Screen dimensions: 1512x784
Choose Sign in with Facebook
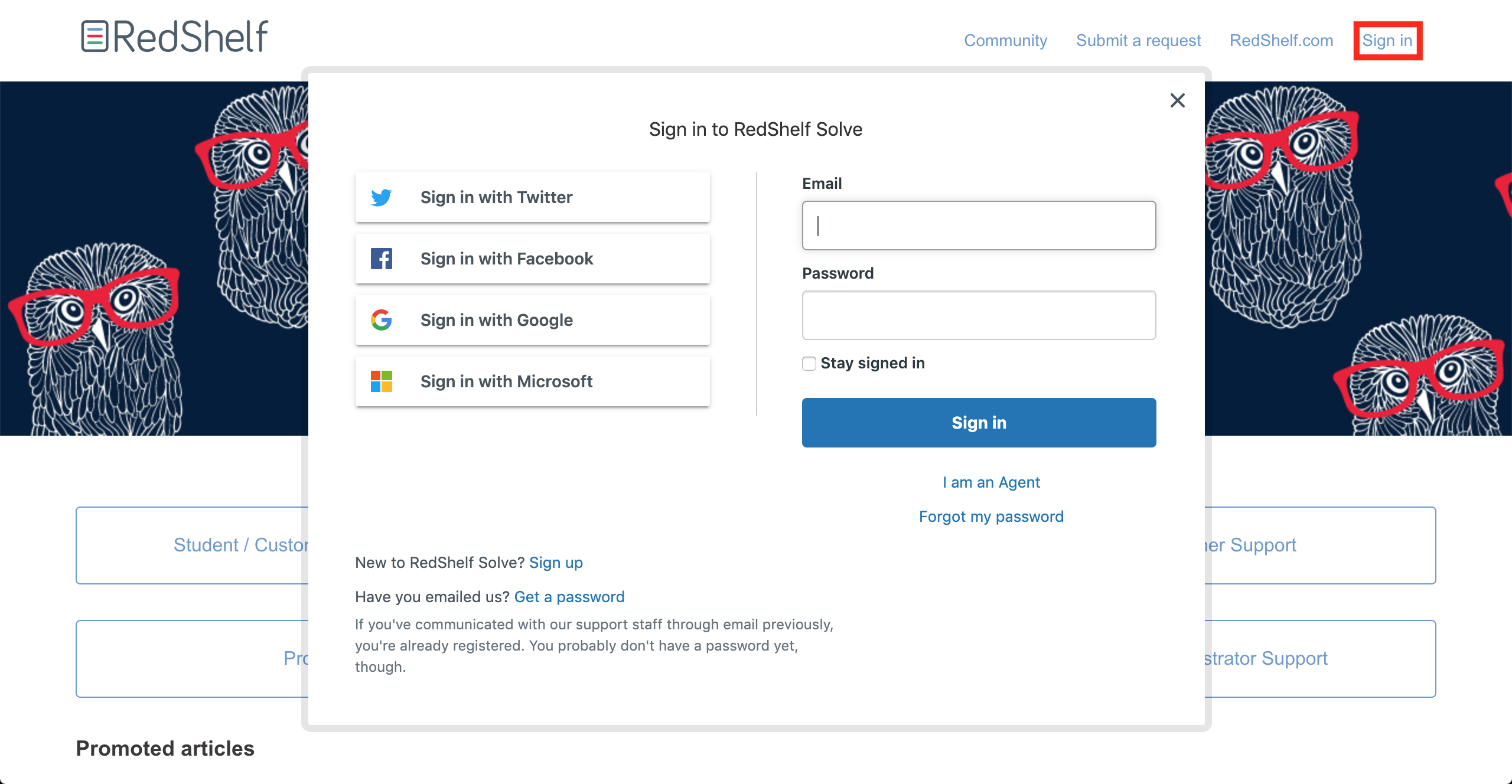533,259
